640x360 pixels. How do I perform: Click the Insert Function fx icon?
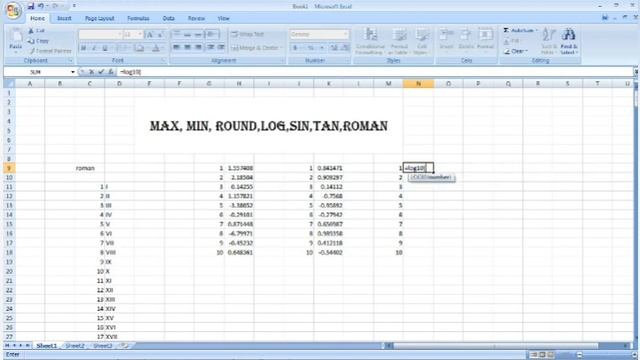[110, 72]
